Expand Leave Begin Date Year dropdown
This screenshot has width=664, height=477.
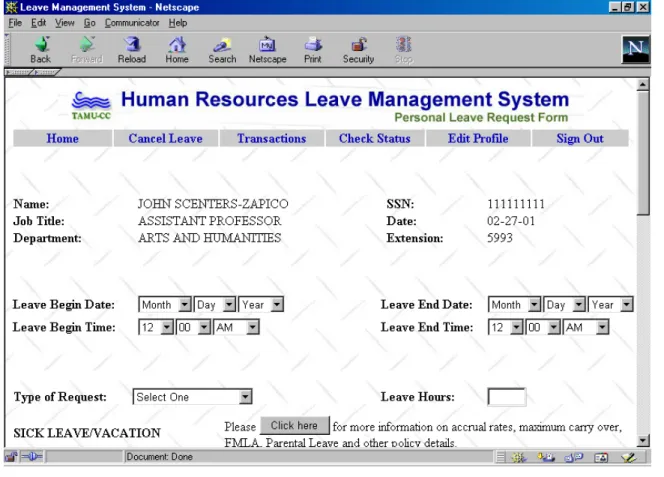click(261, 305)
